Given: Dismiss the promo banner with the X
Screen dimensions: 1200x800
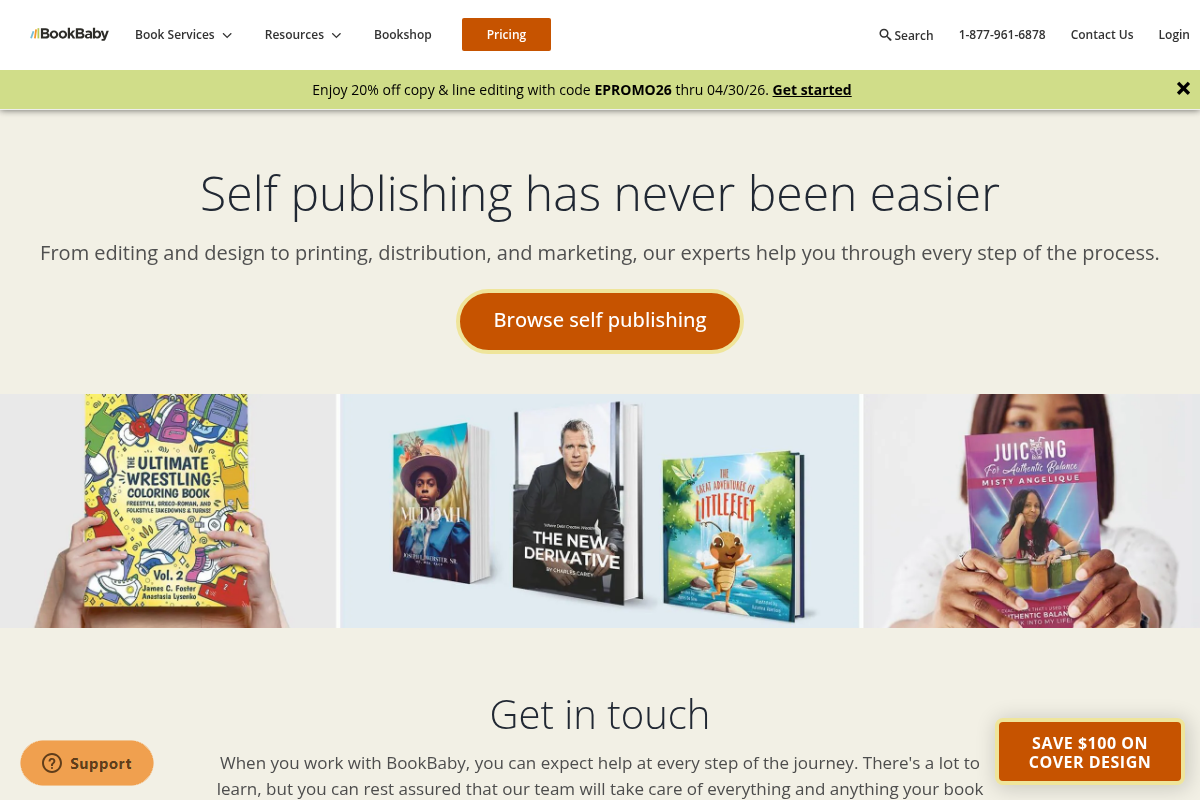Looking at the screenshot, I should click(1183, 89).
